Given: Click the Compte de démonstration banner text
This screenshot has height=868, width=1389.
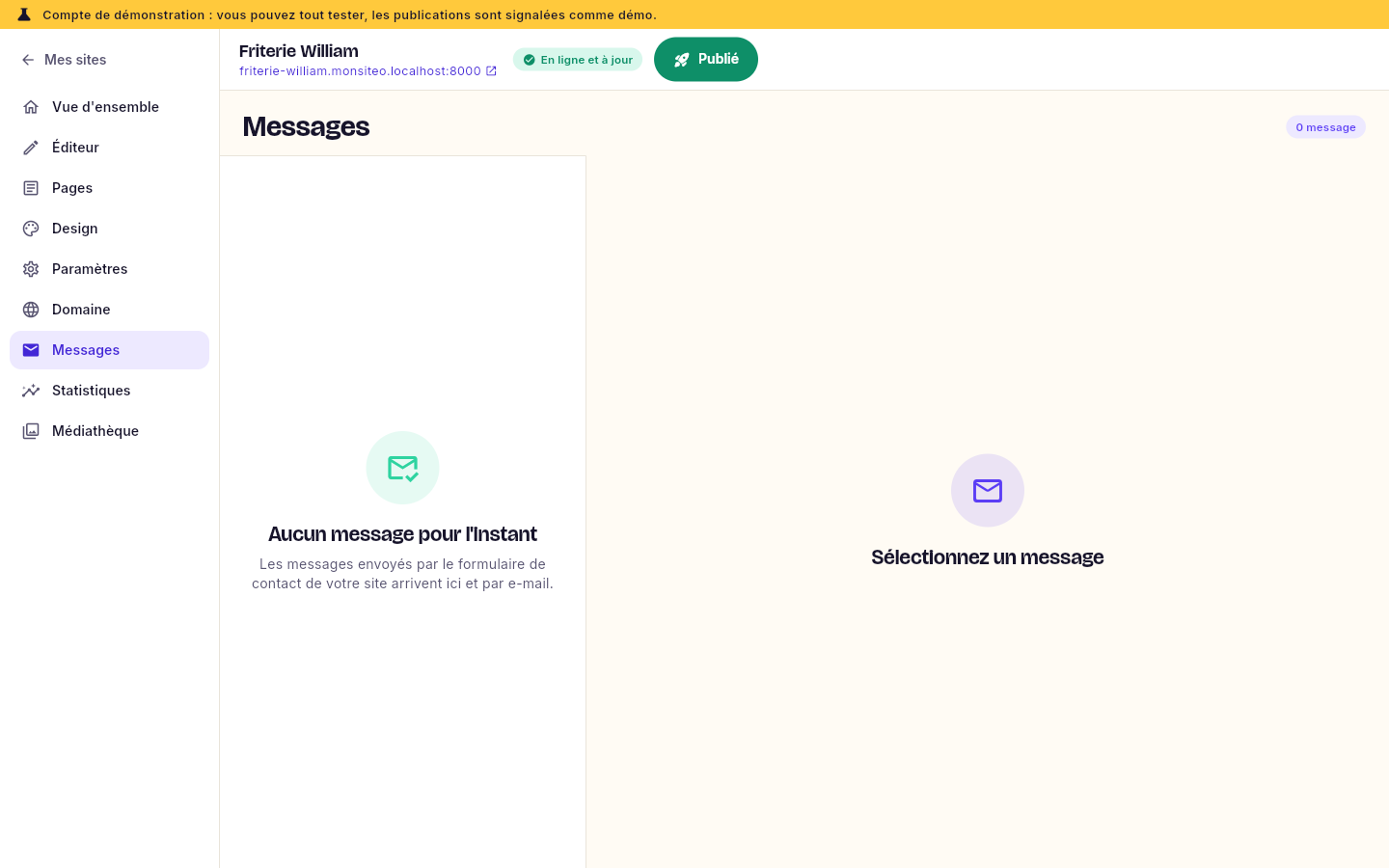Looking at the screenshot, I should [349, 14].
